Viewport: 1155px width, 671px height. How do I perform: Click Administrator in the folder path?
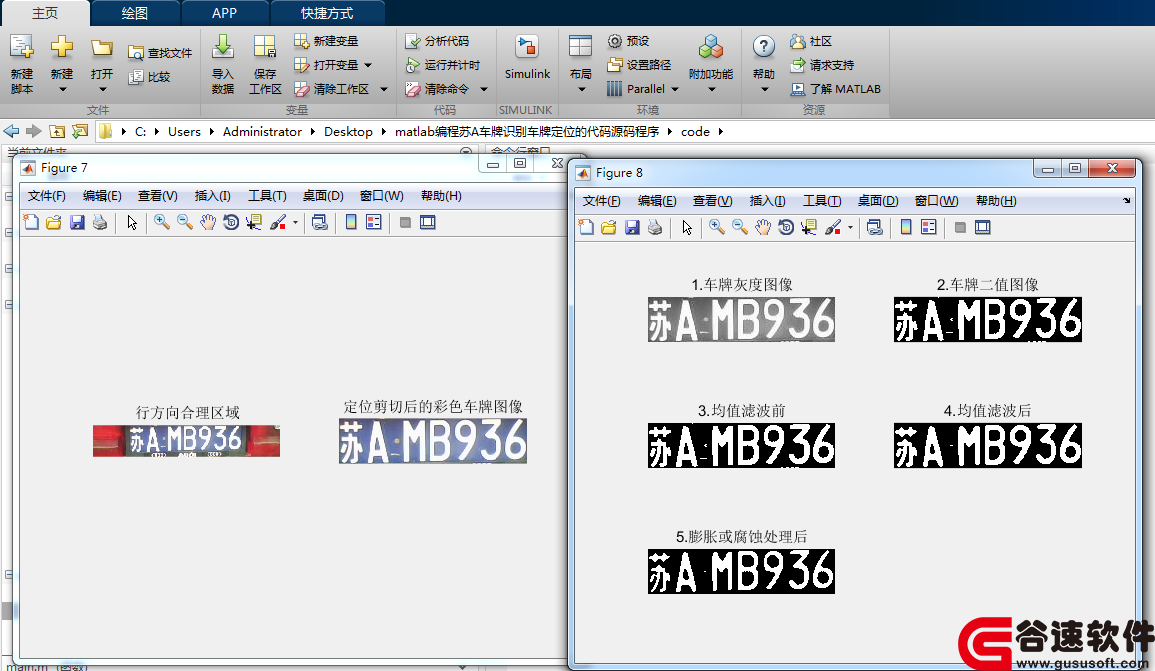[x=262, y=131]
